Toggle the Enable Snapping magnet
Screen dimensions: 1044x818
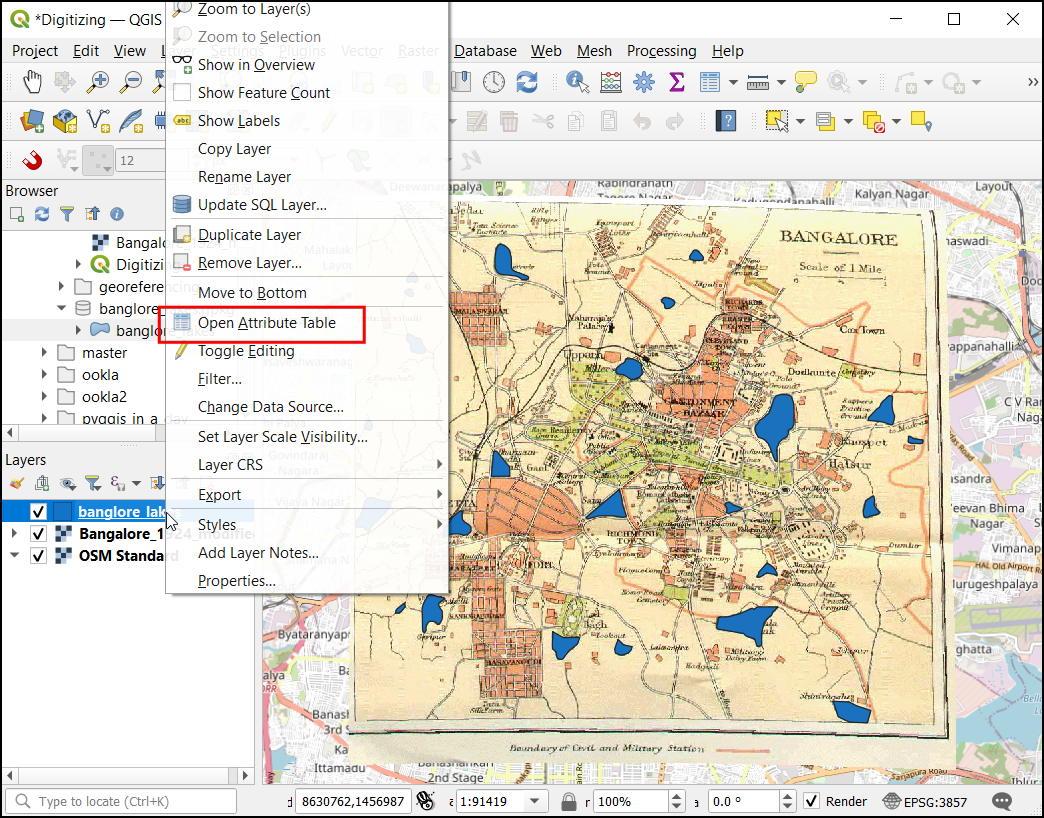(x=32, y=160)
